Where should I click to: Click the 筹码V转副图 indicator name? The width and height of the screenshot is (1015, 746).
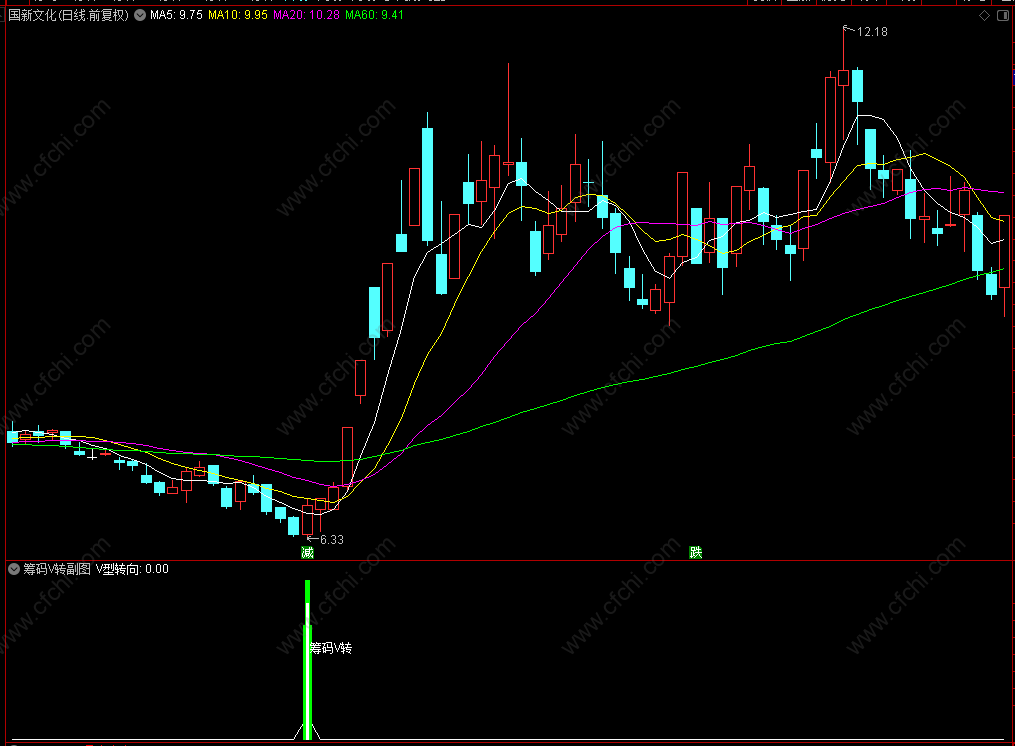click(x=57, y=569)
